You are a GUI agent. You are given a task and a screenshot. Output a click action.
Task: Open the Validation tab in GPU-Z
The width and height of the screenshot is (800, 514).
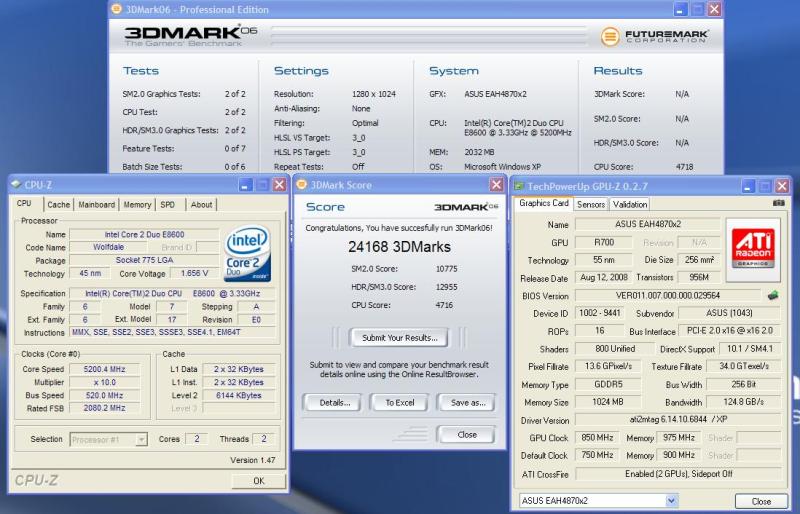coord(630,204)
